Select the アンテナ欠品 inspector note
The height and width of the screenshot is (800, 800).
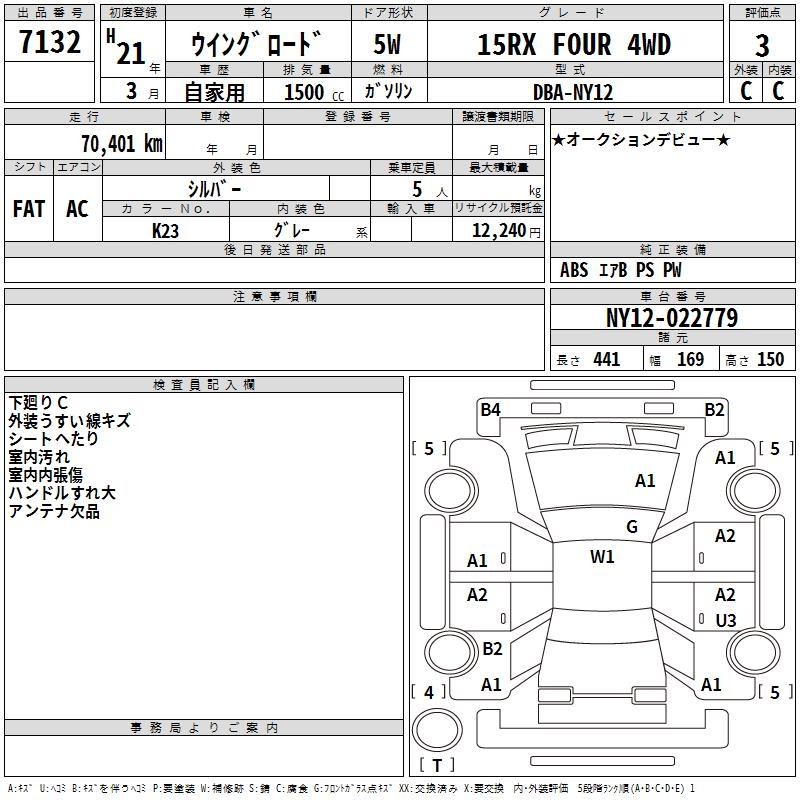tap(54, 512)
